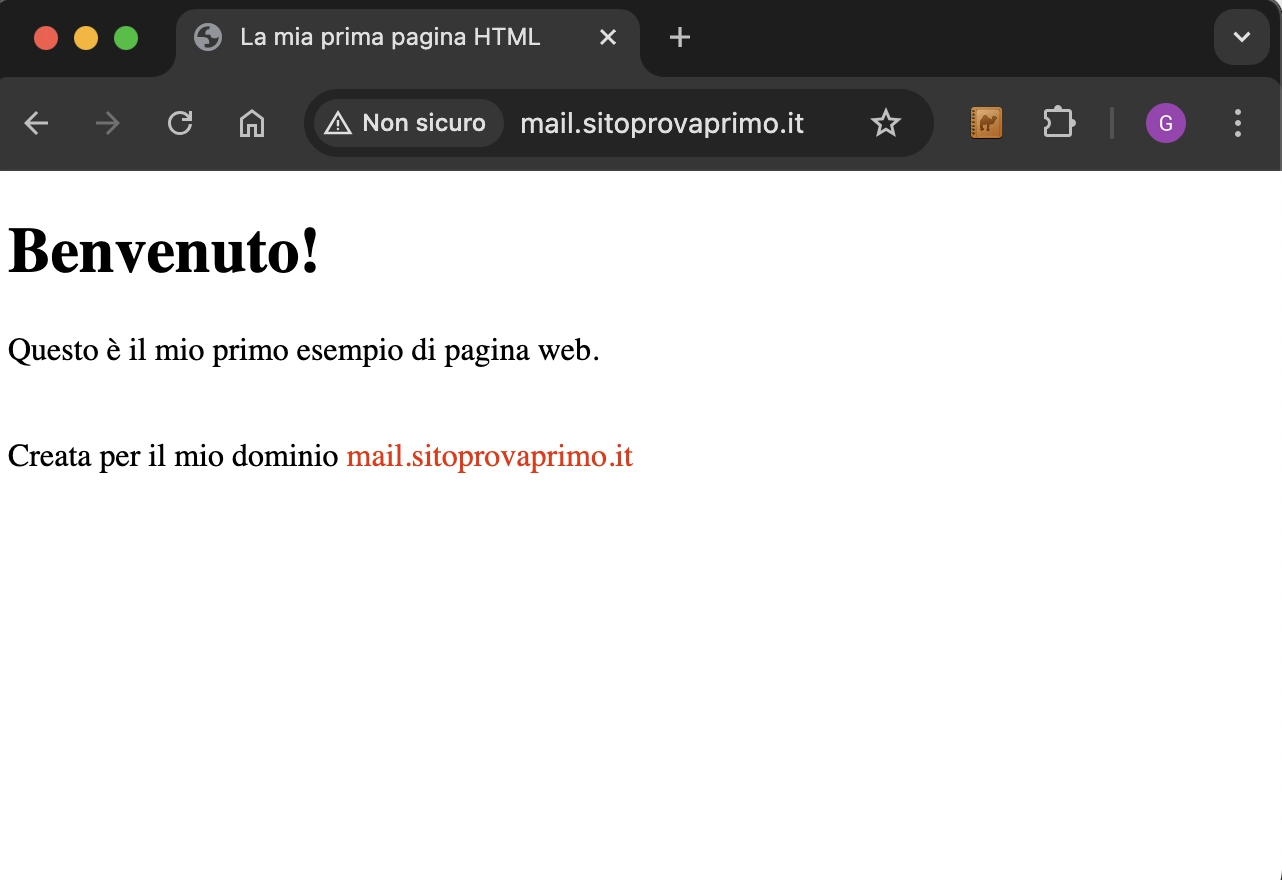Open the Chrome three-dot menu

(x=1238, y=123)
